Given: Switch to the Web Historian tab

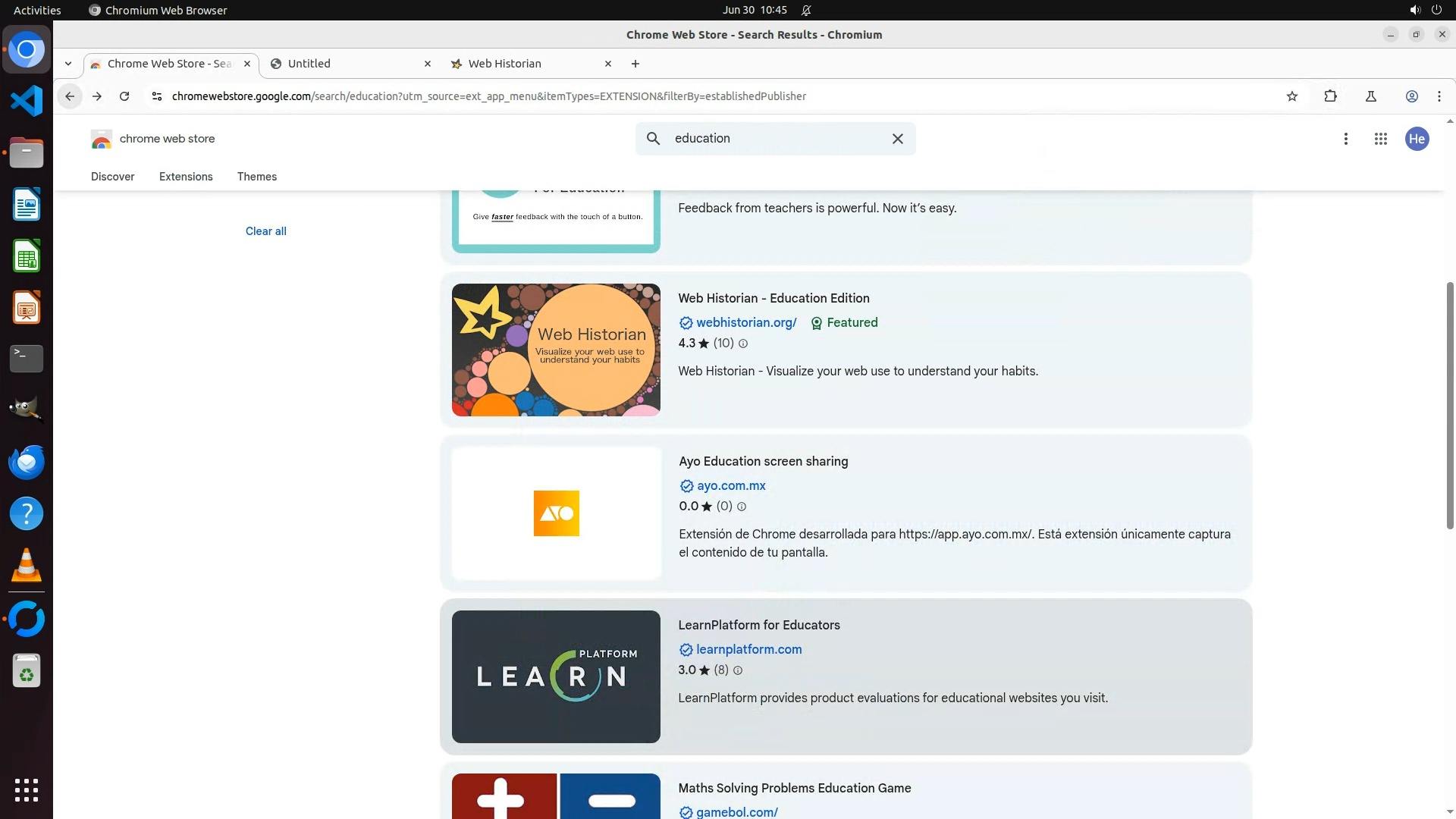Looking at the screenshot, I should (504, 64).
